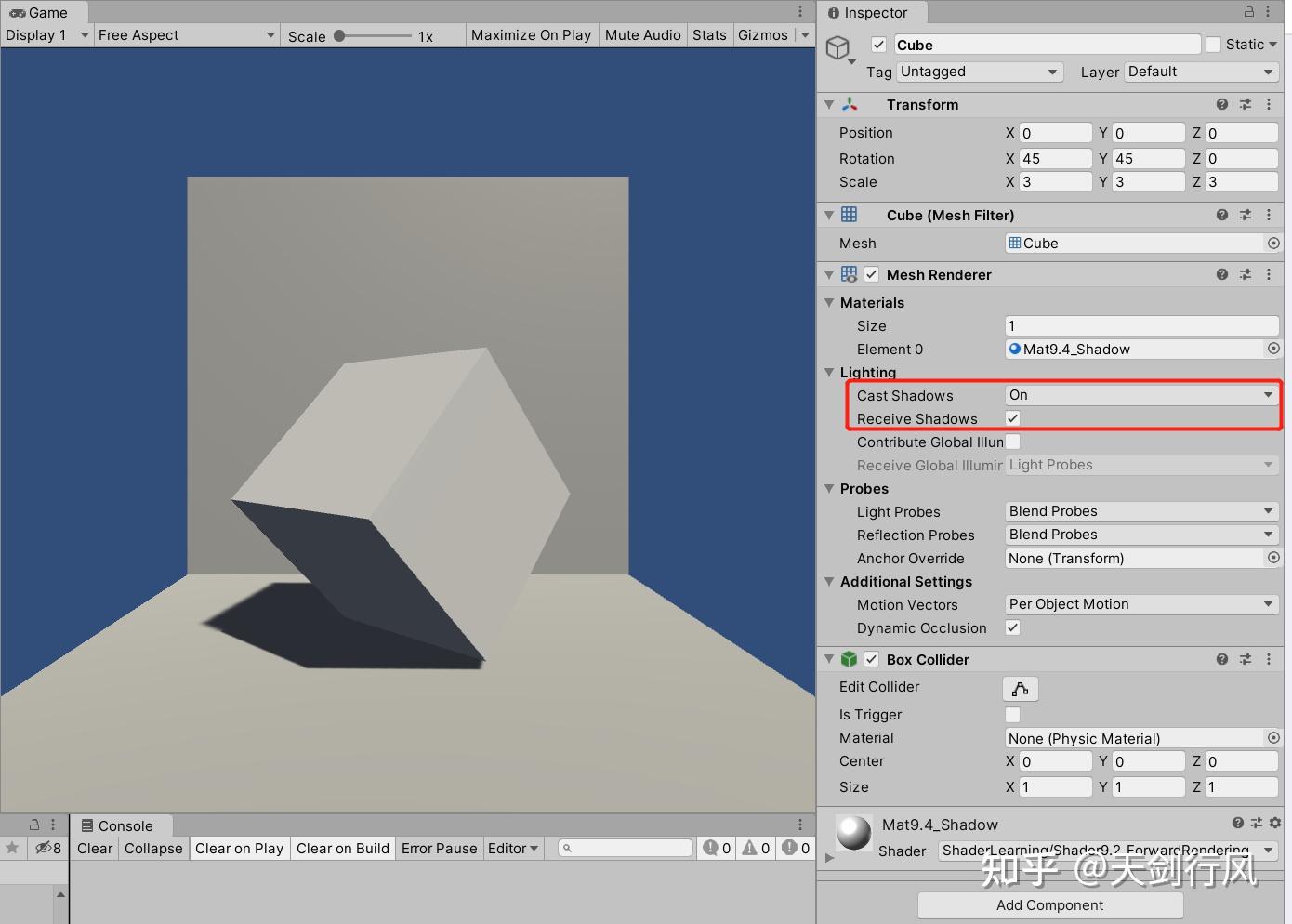Select the Console tab

(x=121, y=825)
